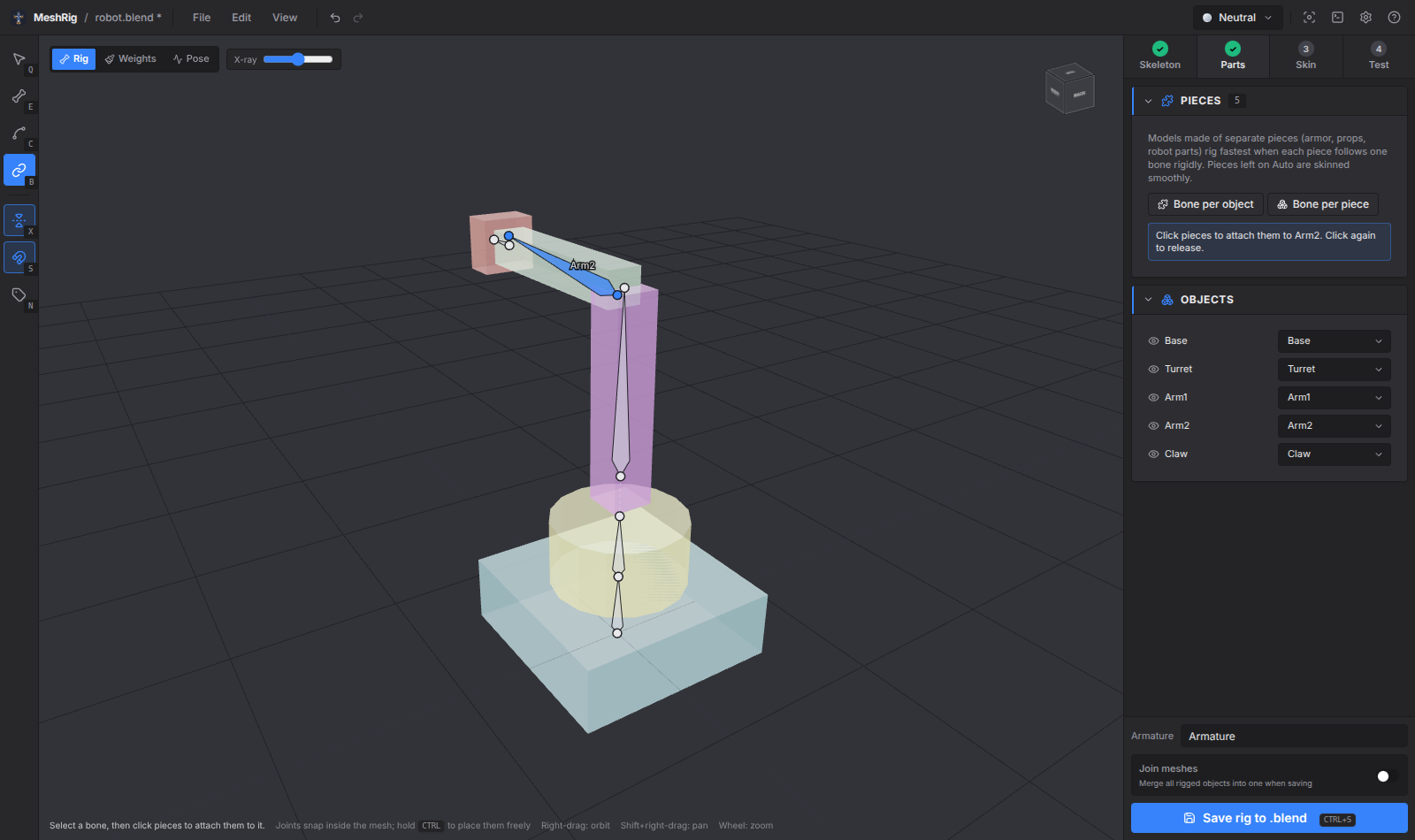Screen dimensions: 1415x840
Task: Redo the last action
Action: click(358, 18)
